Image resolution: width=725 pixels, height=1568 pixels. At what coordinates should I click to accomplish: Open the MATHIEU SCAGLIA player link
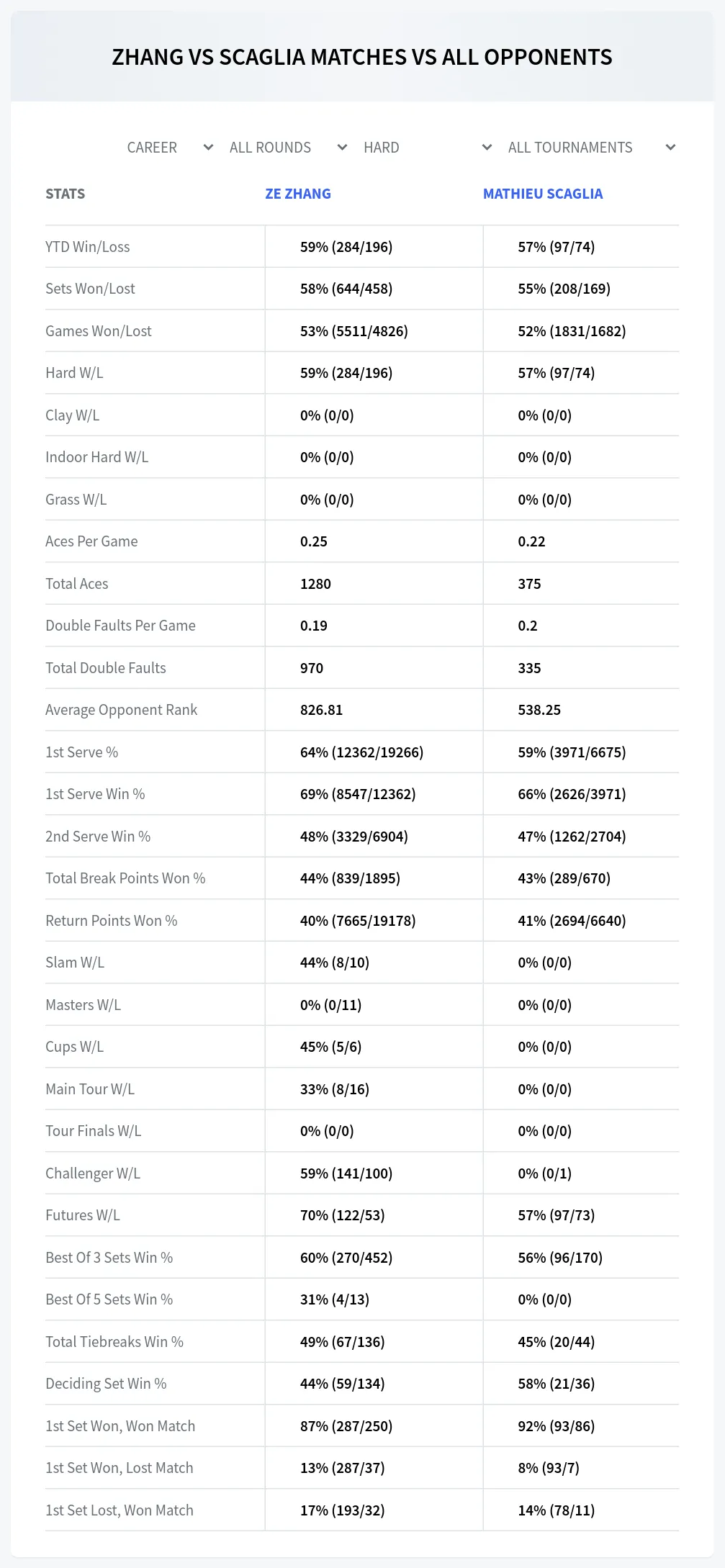coord(543,194)
